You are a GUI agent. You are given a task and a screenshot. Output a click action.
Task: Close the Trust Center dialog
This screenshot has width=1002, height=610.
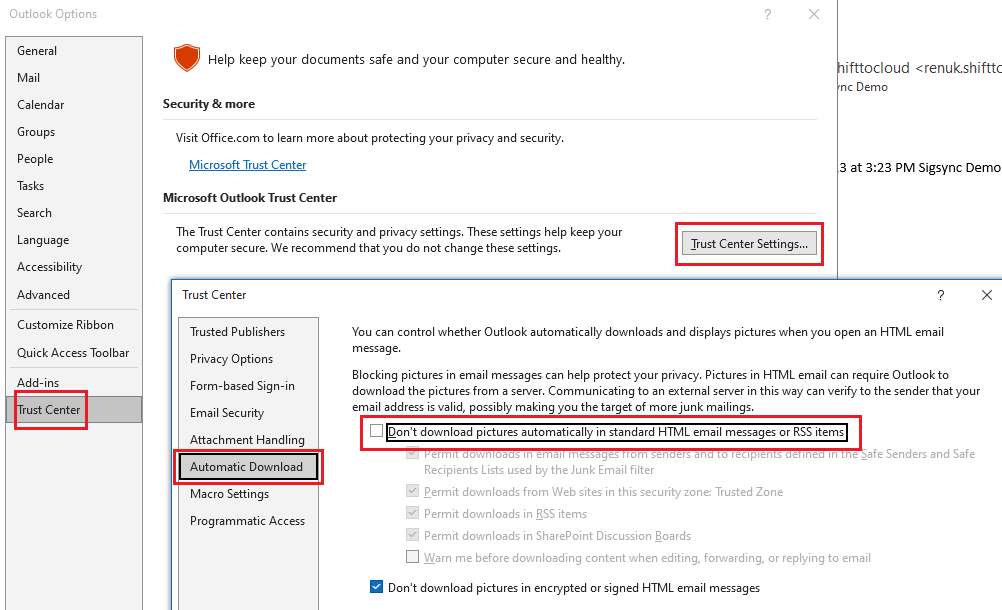pyautogui.click(x=986, y=295)
